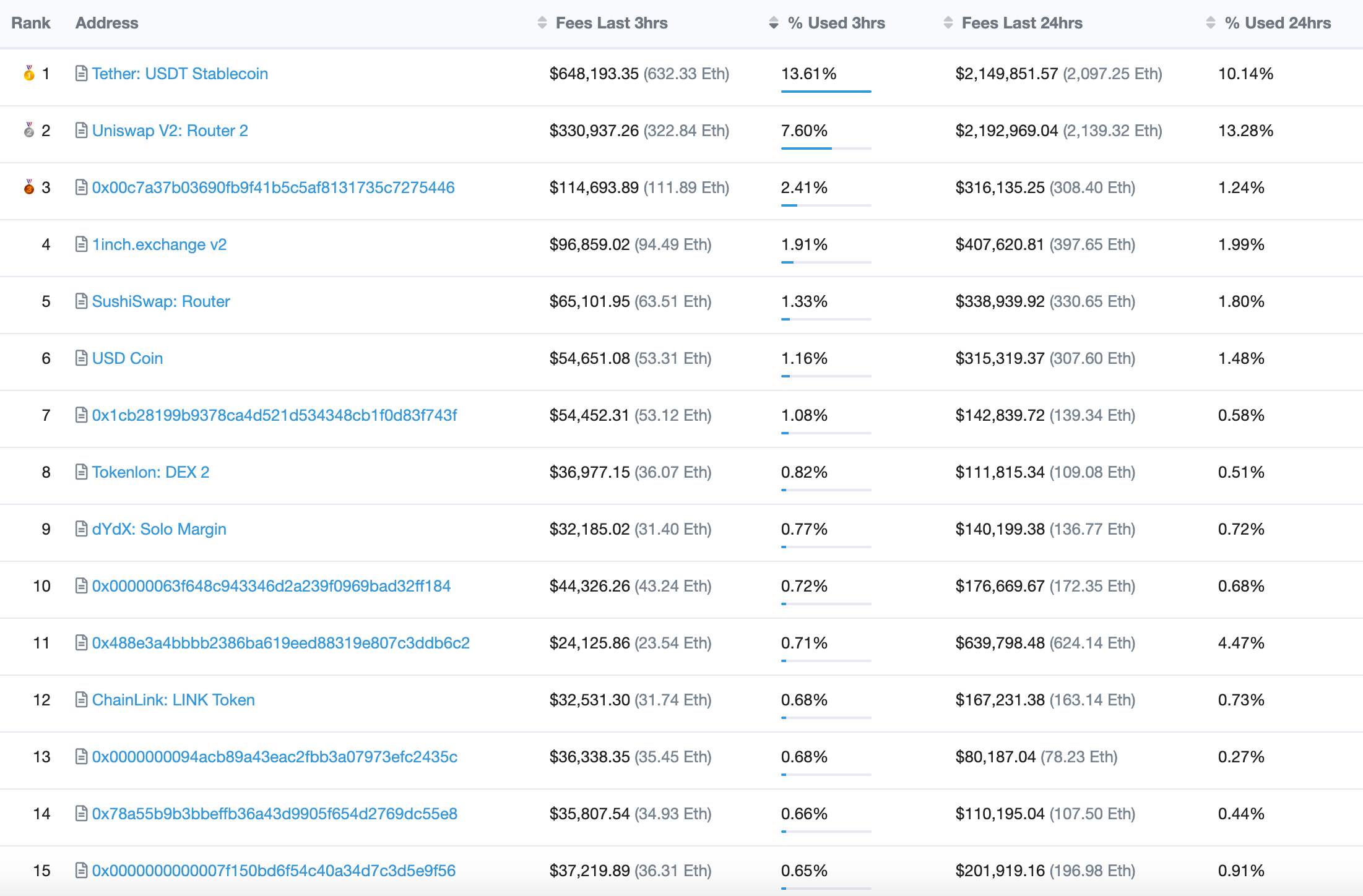Click the Rank column header

[x=31, y=23]
